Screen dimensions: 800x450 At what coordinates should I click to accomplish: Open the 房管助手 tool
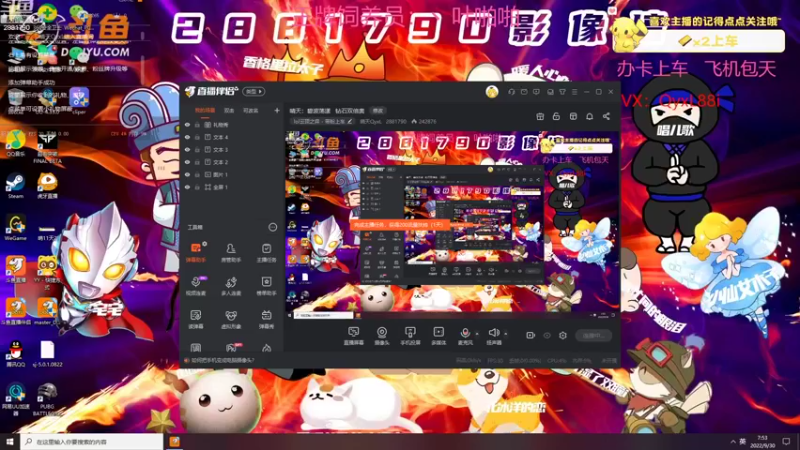coord(231,252)
